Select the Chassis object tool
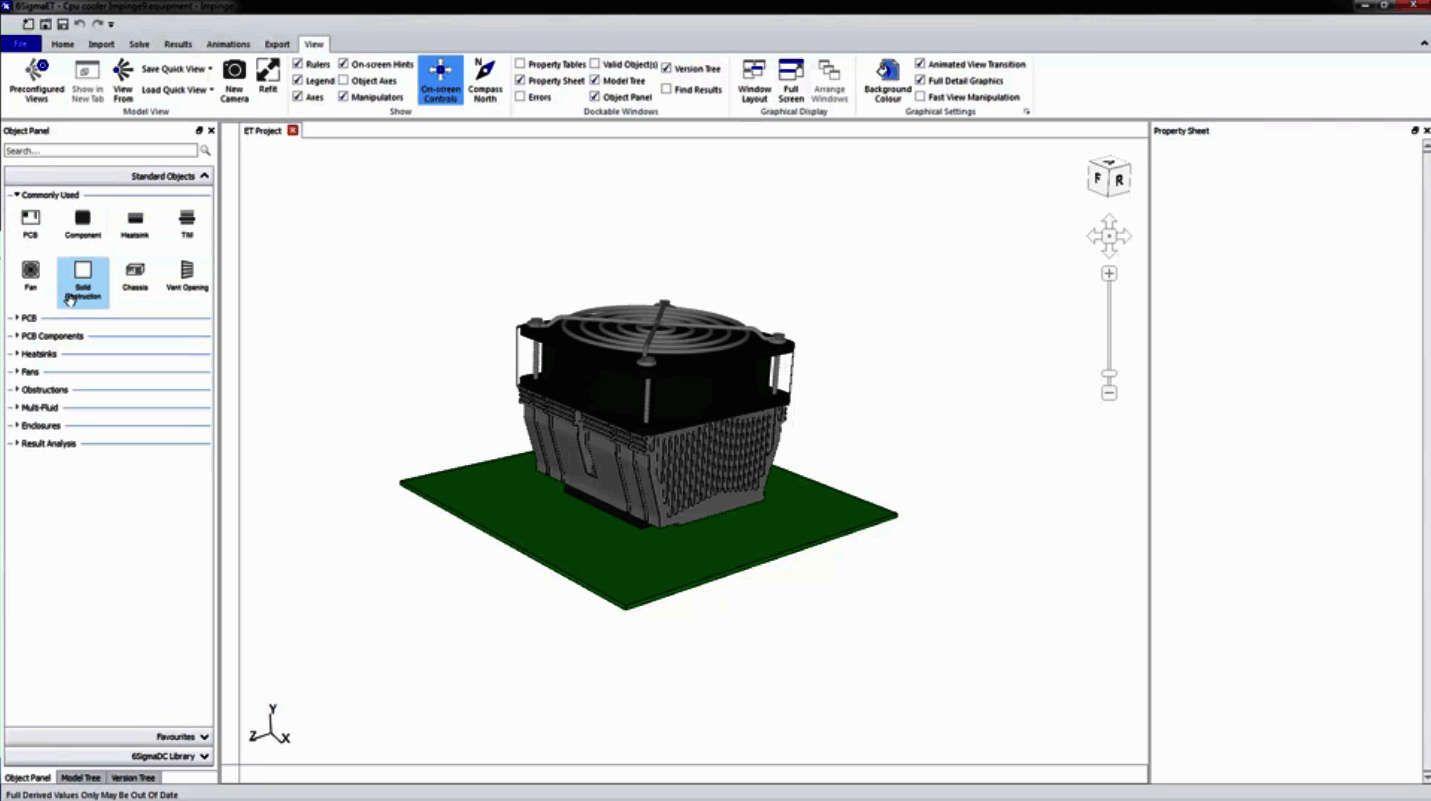The image size is (1431, 801). click(x=134, y=270)
